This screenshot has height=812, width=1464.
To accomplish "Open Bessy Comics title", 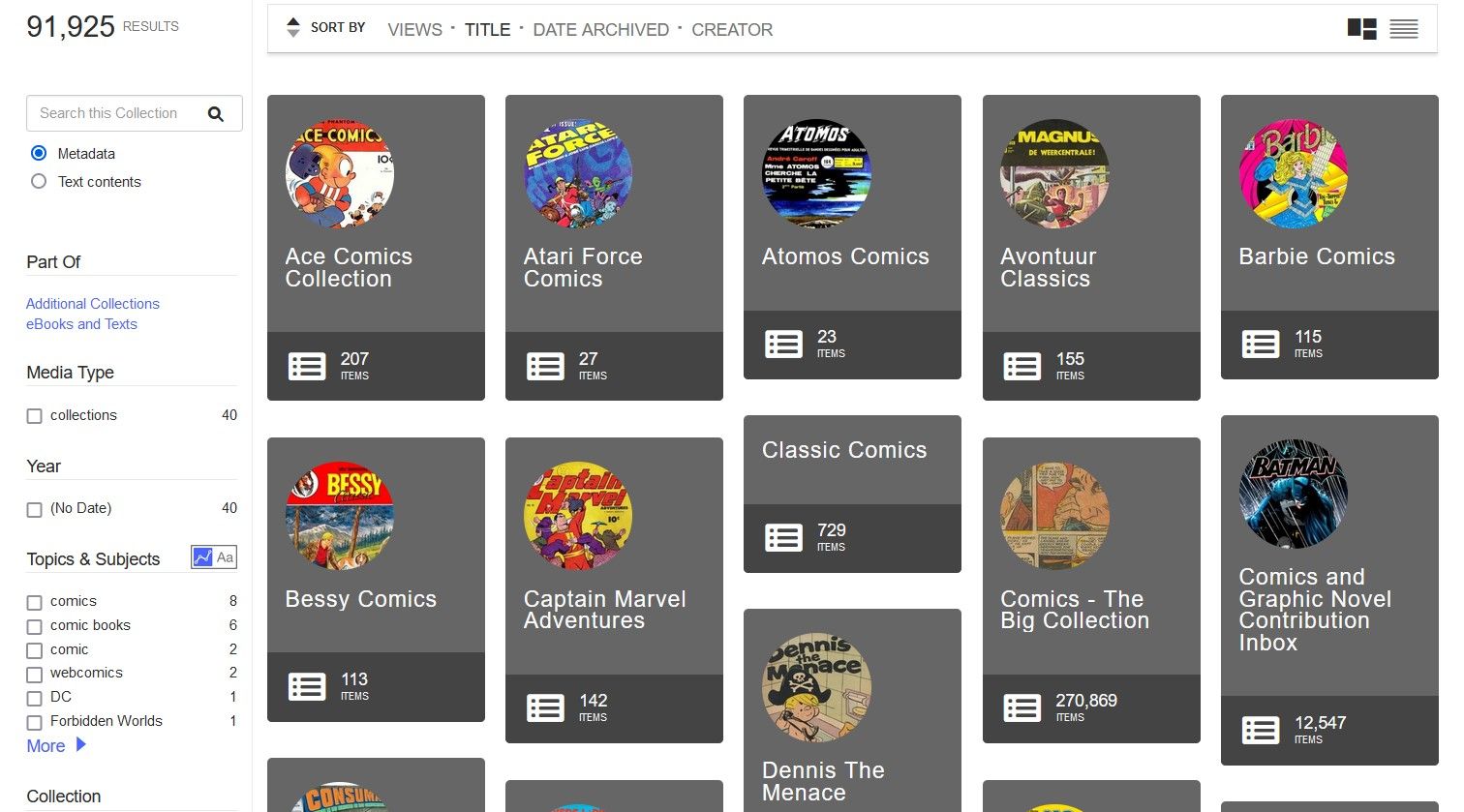I will [x=360, y=599].
